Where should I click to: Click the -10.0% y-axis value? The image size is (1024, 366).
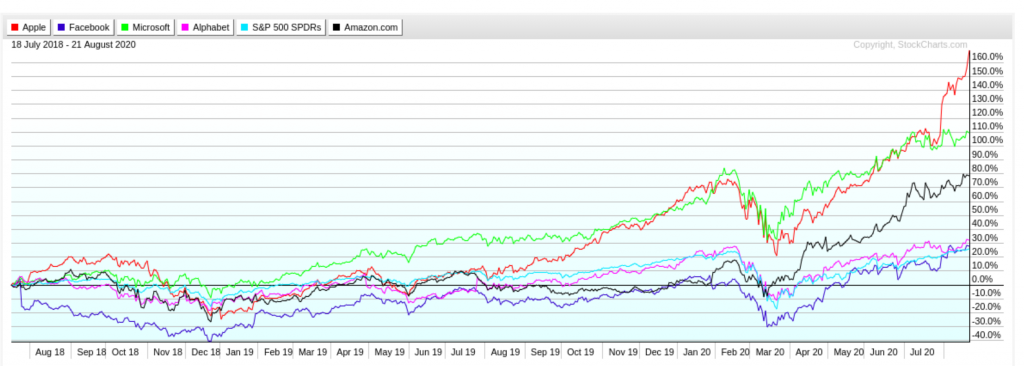click(987, 293)
